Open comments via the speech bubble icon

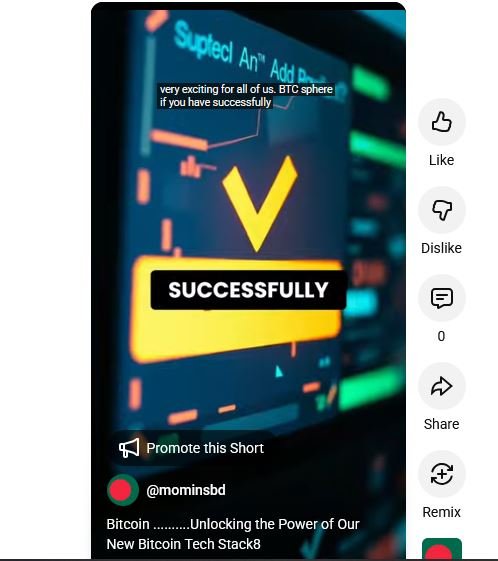(x=441, y=298)
